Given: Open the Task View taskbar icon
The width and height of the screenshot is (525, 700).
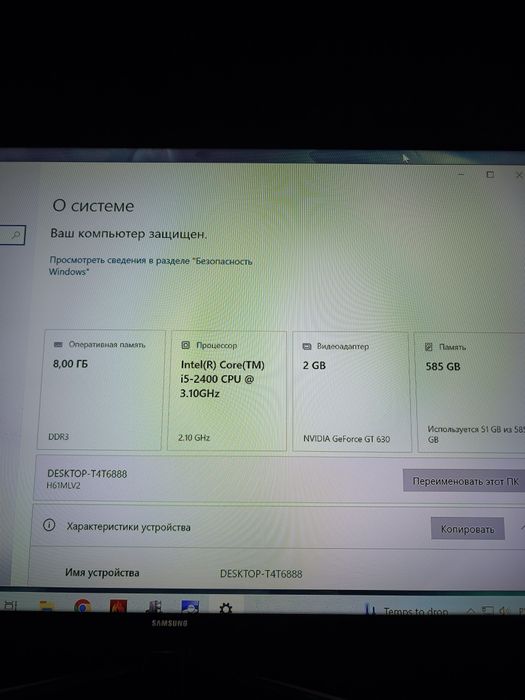Looking at the screenshot, I should click(10, 605).
